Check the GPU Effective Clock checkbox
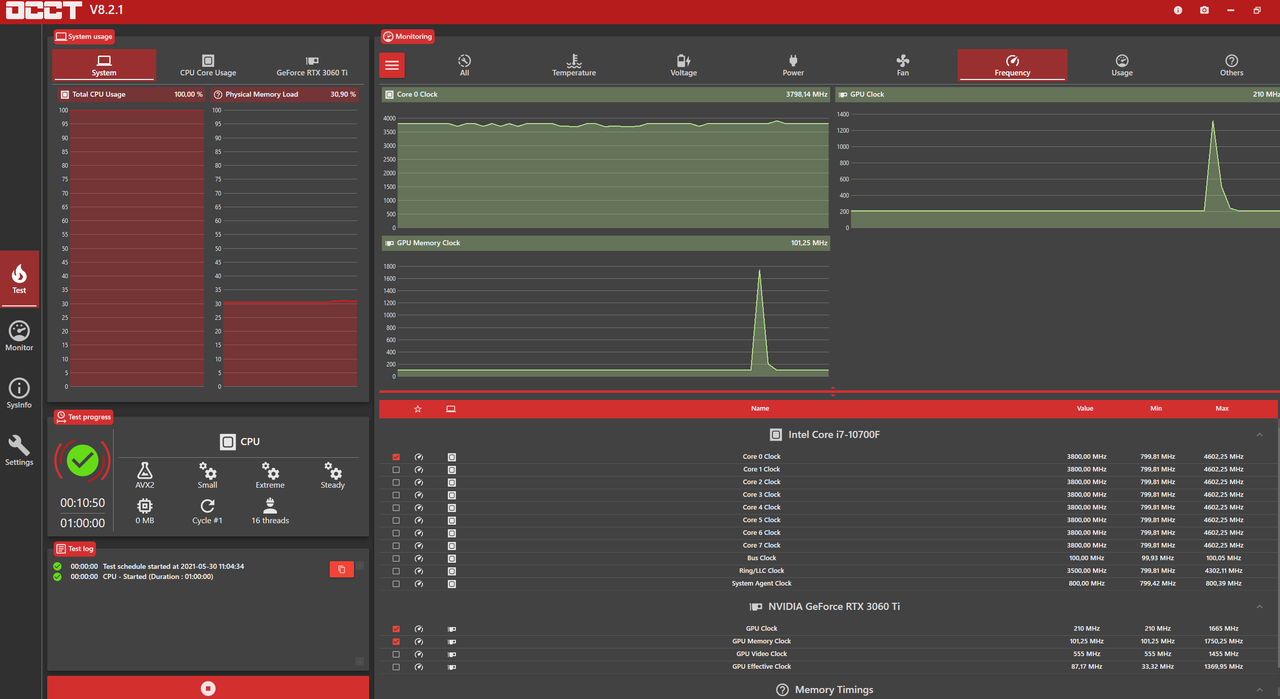Image resolution: width=1280 pixels, height=699 pixels. click(x=396, y=667)
